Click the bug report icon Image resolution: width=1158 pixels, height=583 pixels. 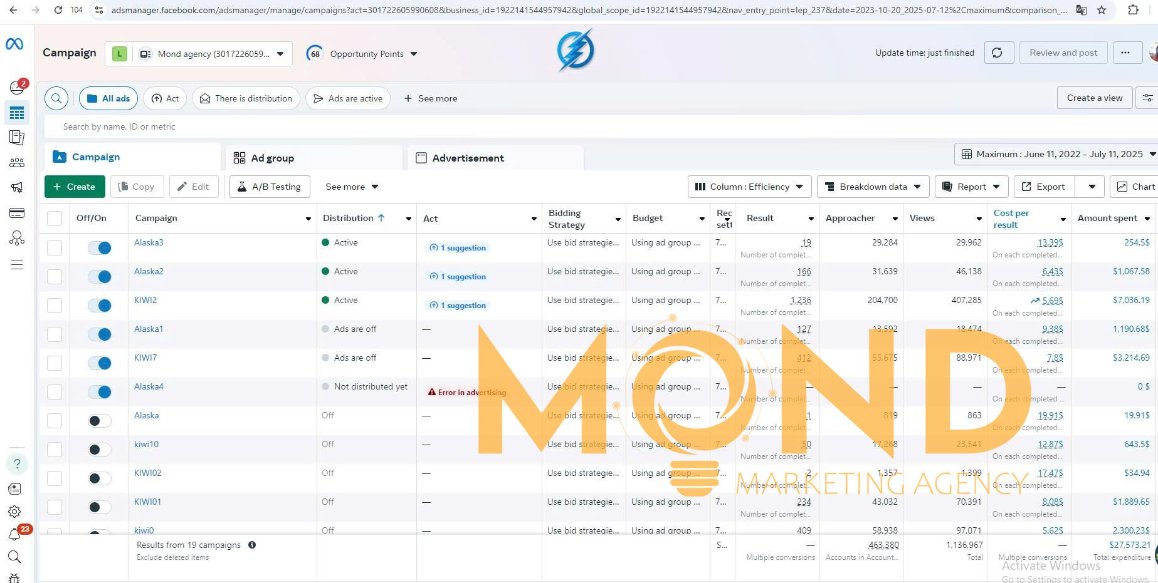15,578
